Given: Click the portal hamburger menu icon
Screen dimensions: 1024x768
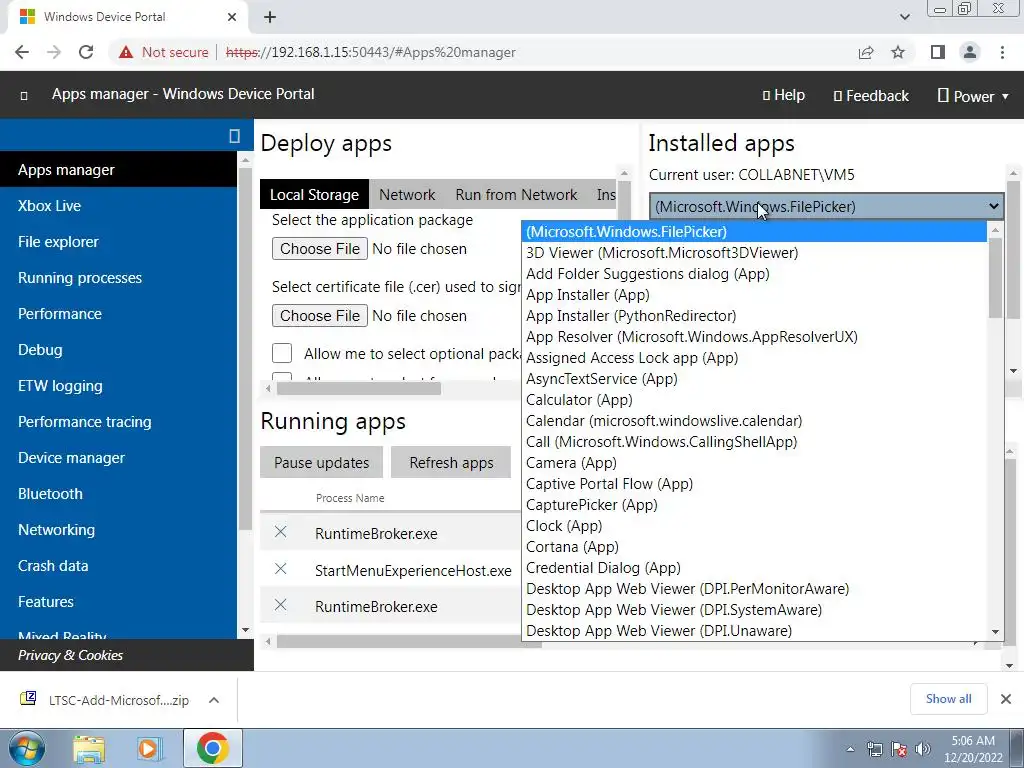Looking at the screenshot, I should coord(24,96).
